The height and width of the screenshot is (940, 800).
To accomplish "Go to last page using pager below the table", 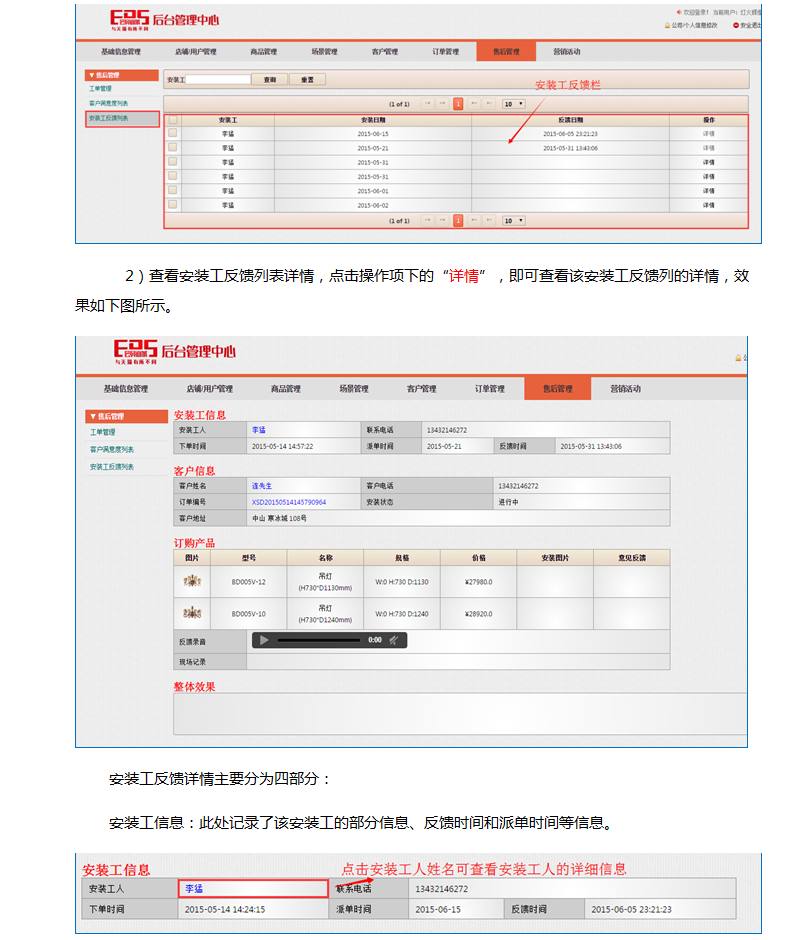I will (489, 221).
